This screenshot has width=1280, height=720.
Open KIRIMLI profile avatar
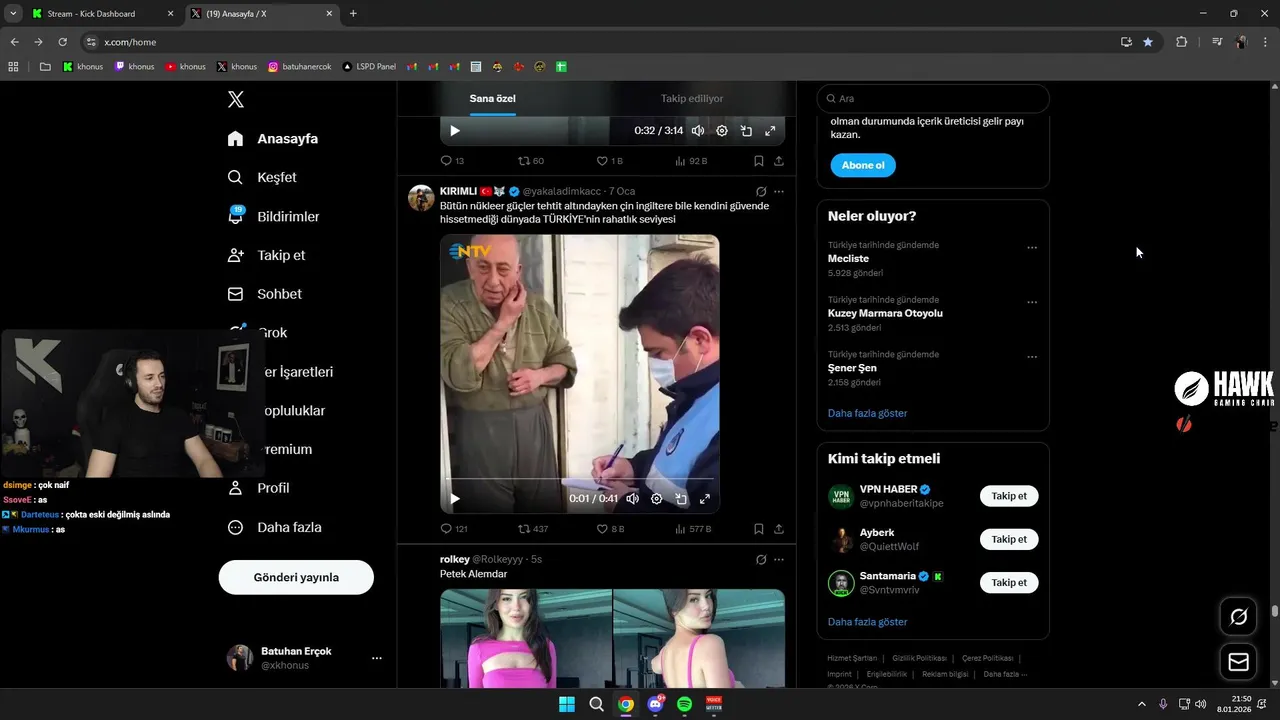coord(421,197)
